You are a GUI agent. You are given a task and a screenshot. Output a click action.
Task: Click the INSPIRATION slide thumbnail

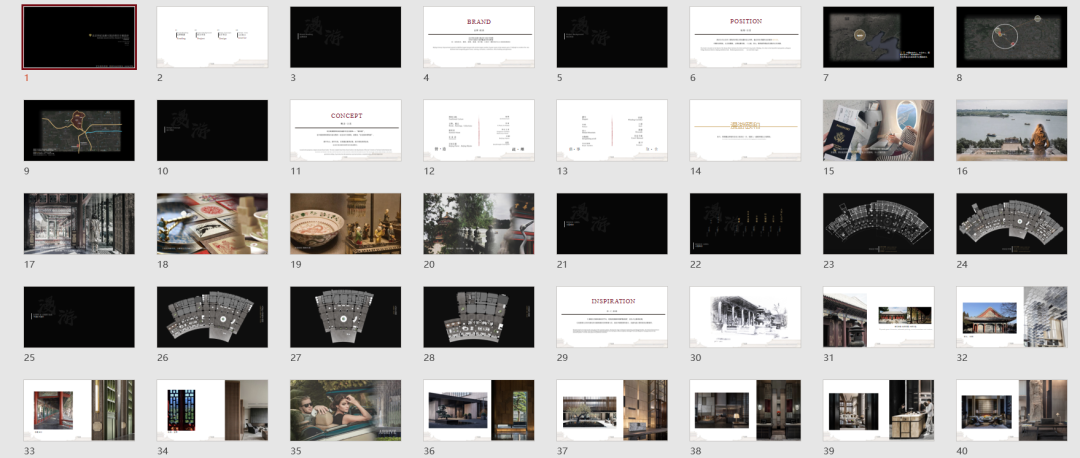pos(612,317)
